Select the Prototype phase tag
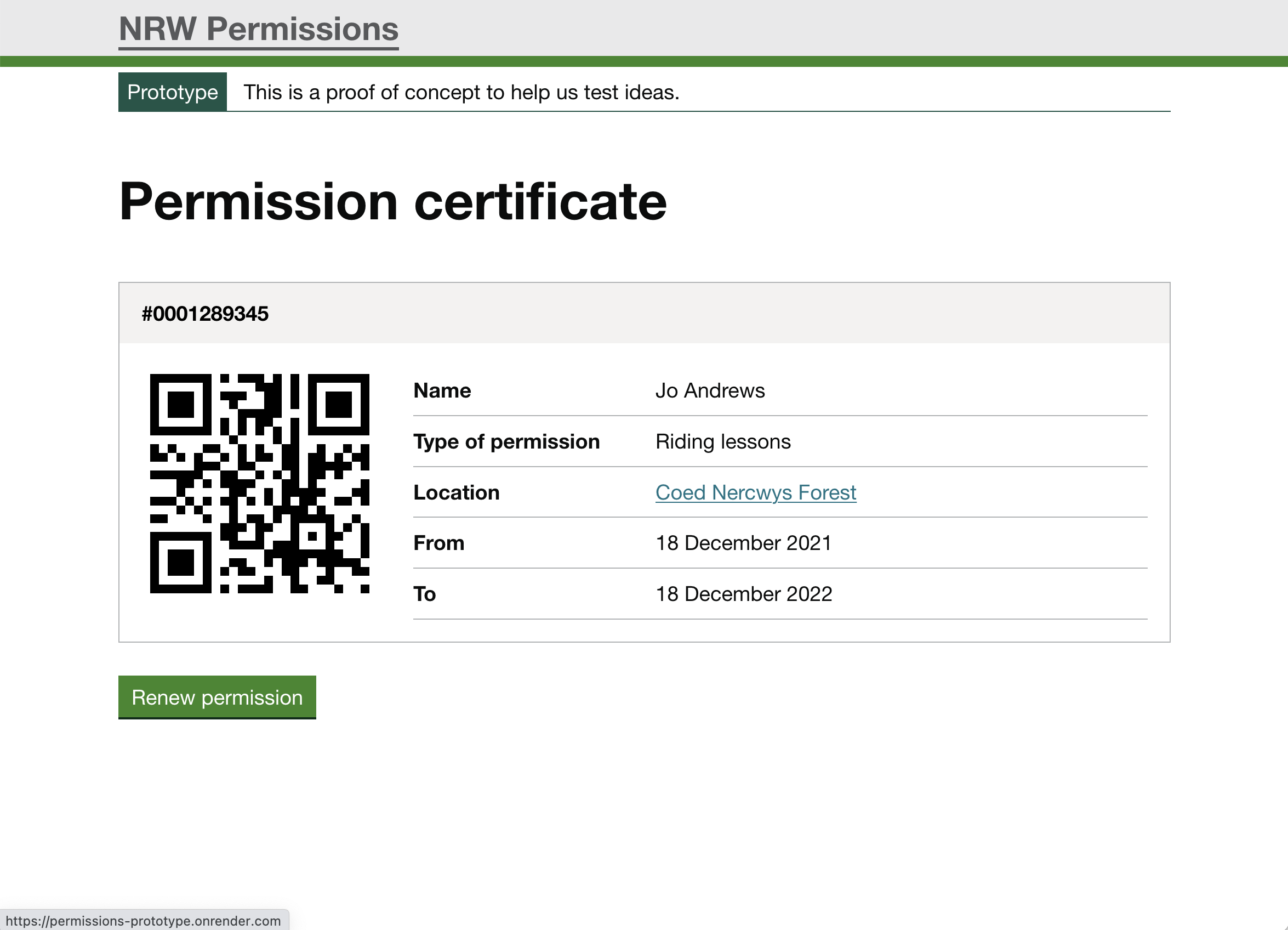Image resolution: width=1288 pixels, height=930 pixels. [173, 92]
